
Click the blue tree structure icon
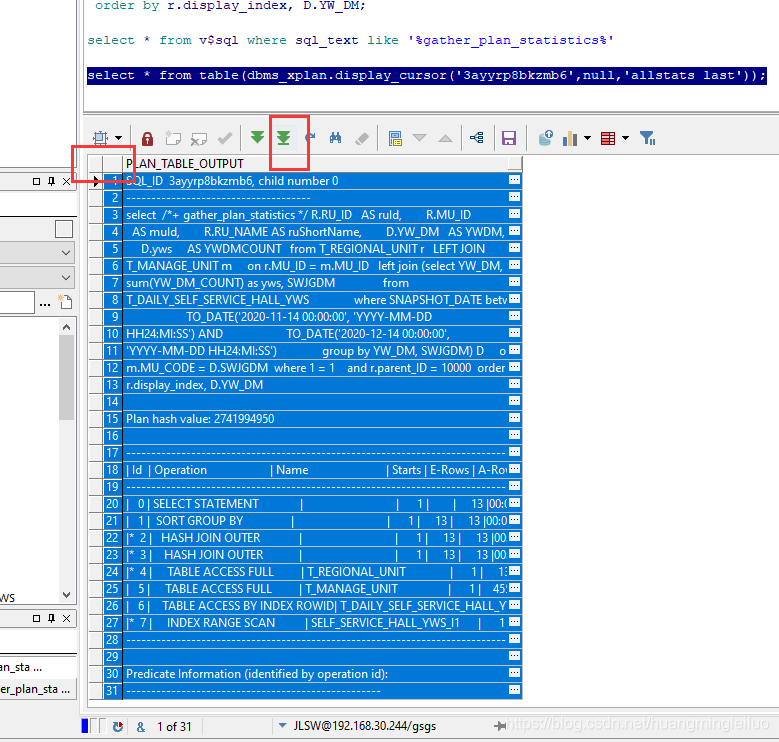click(x=477, y=138)
